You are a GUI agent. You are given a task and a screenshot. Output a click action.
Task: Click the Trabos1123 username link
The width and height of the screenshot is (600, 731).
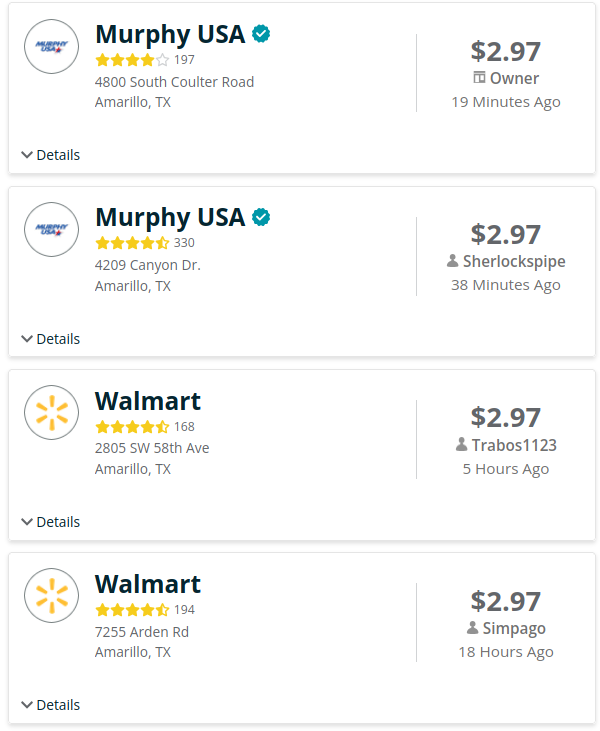point(514,444)
